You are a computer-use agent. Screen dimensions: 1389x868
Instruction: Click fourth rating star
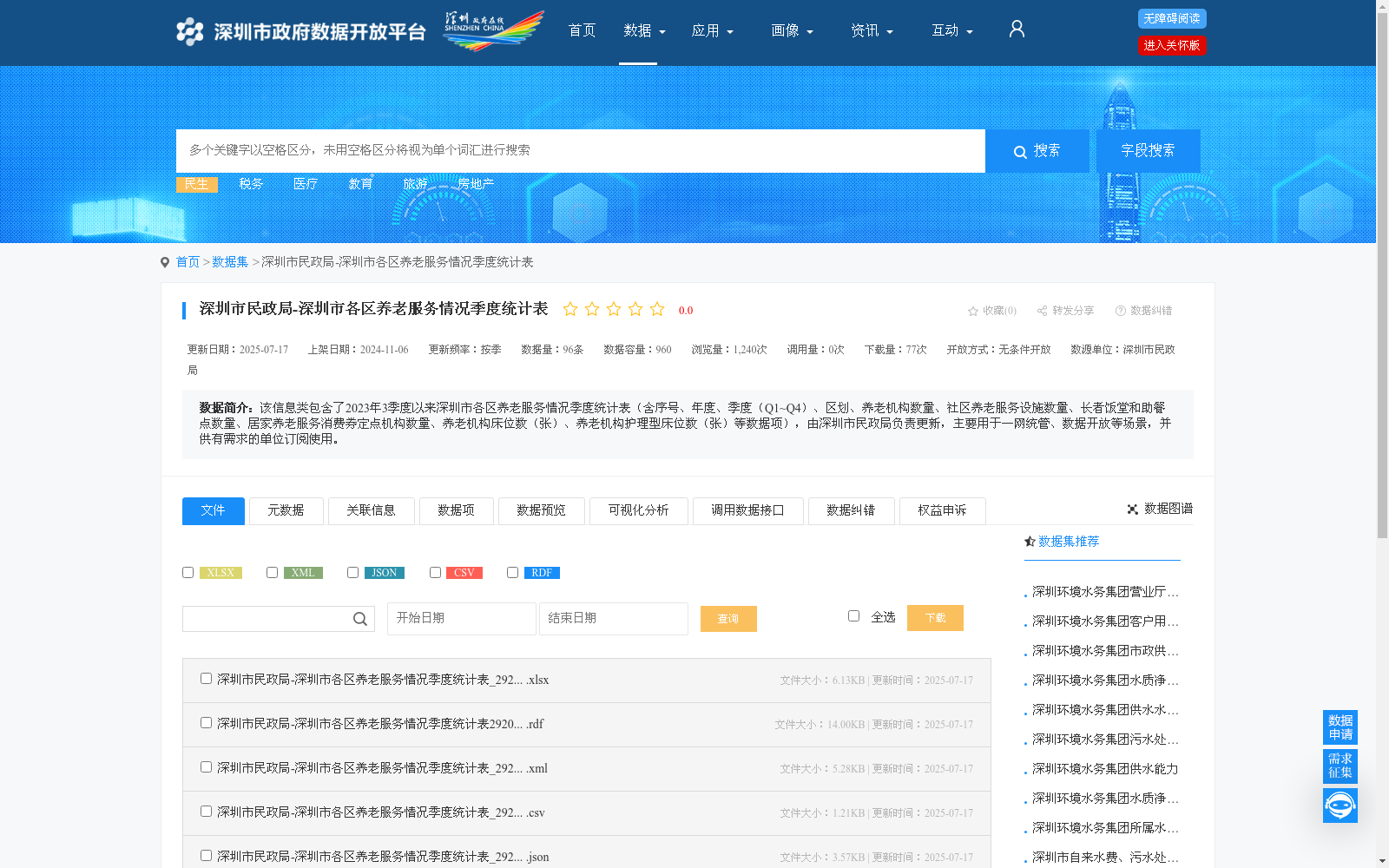pos(635,309)
